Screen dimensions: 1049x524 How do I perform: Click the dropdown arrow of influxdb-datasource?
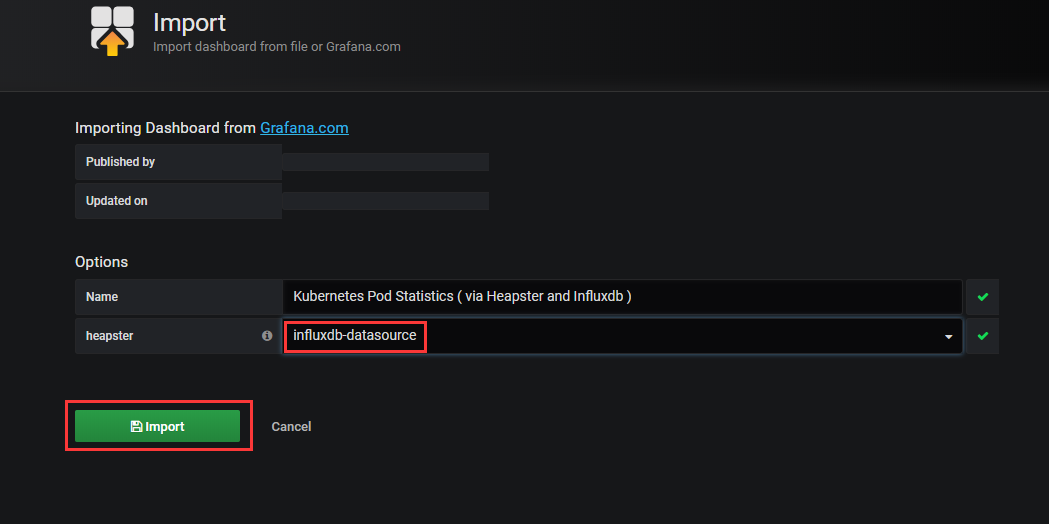point(948,337)
